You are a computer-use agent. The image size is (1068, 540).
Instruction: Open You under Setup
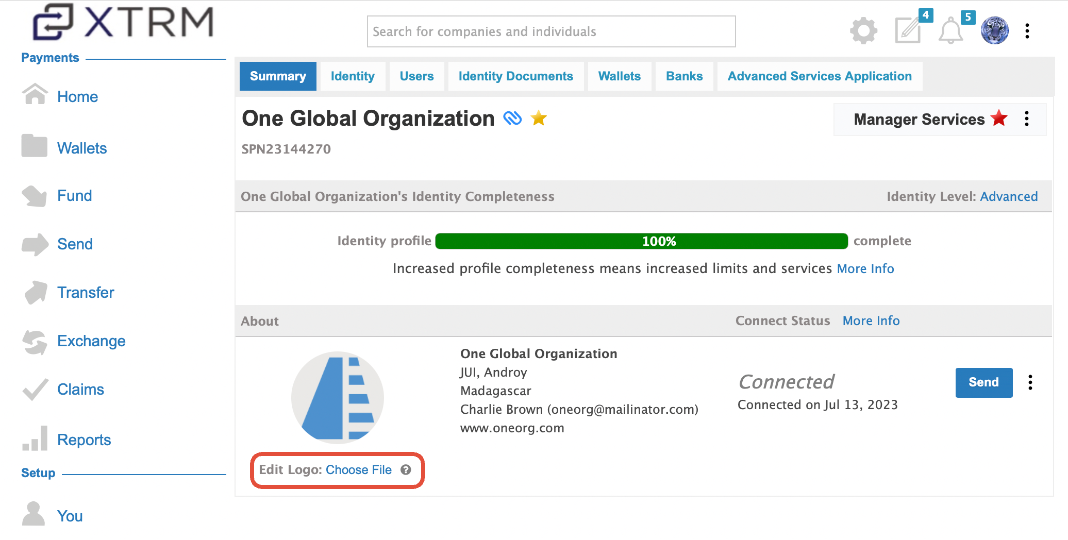(x=69, y=516)
